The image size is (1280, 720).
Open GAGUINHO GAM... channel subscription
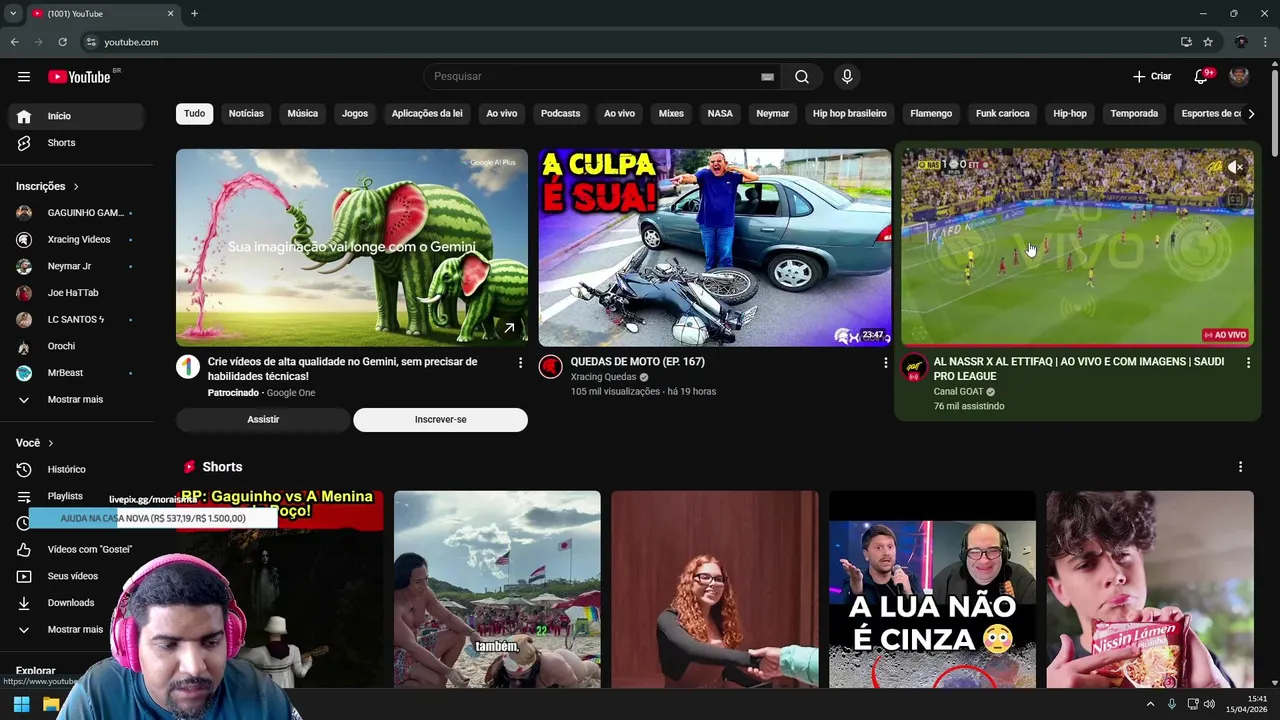(x=76, y=213)
